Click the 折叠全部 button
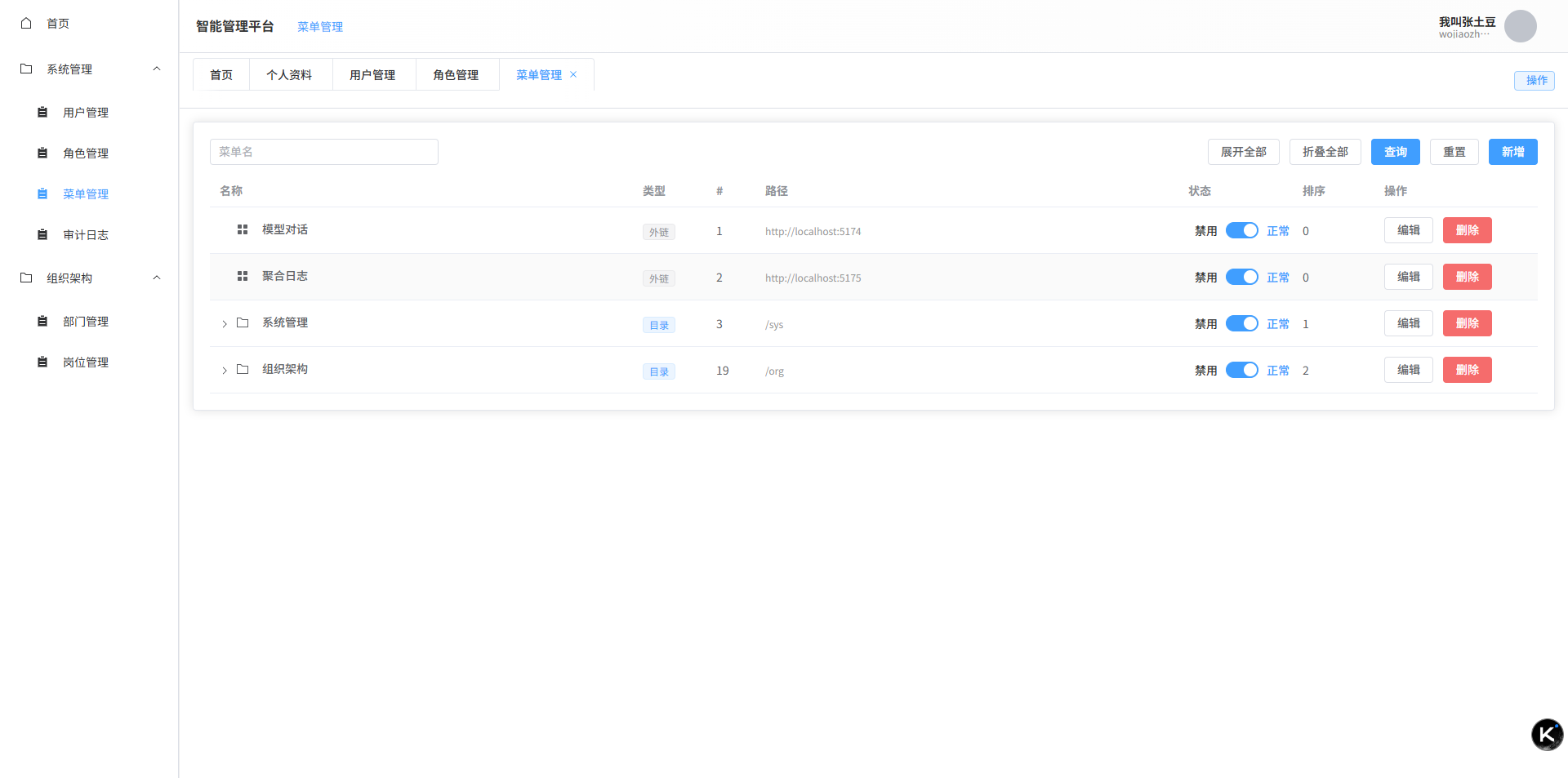 pos(1325,152)
